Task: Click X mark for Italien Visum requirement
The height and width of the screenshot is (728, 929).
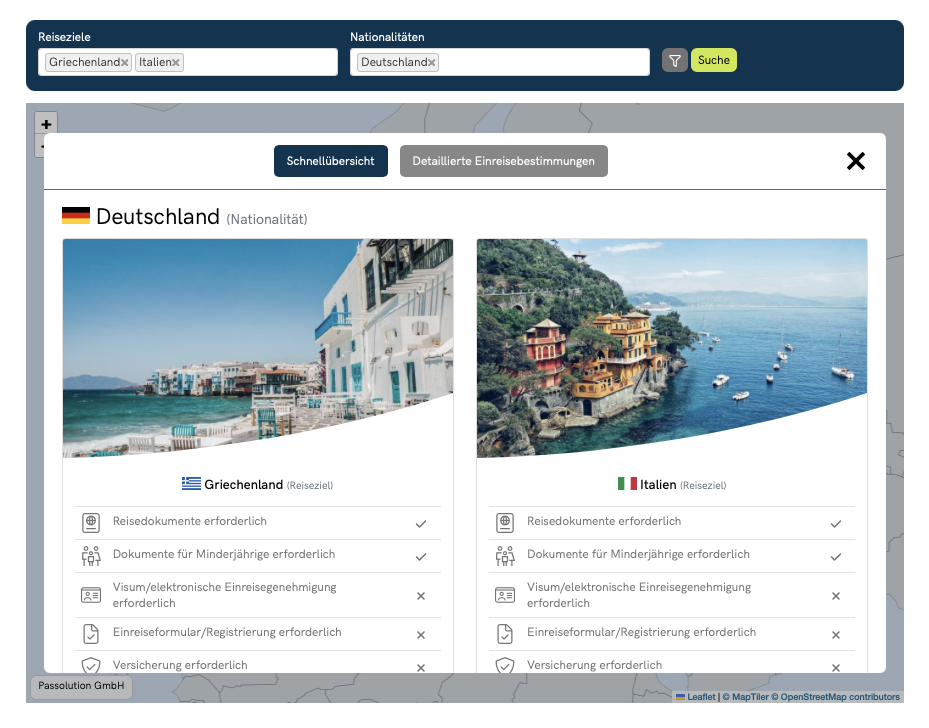Action: (x=835, y=596)
